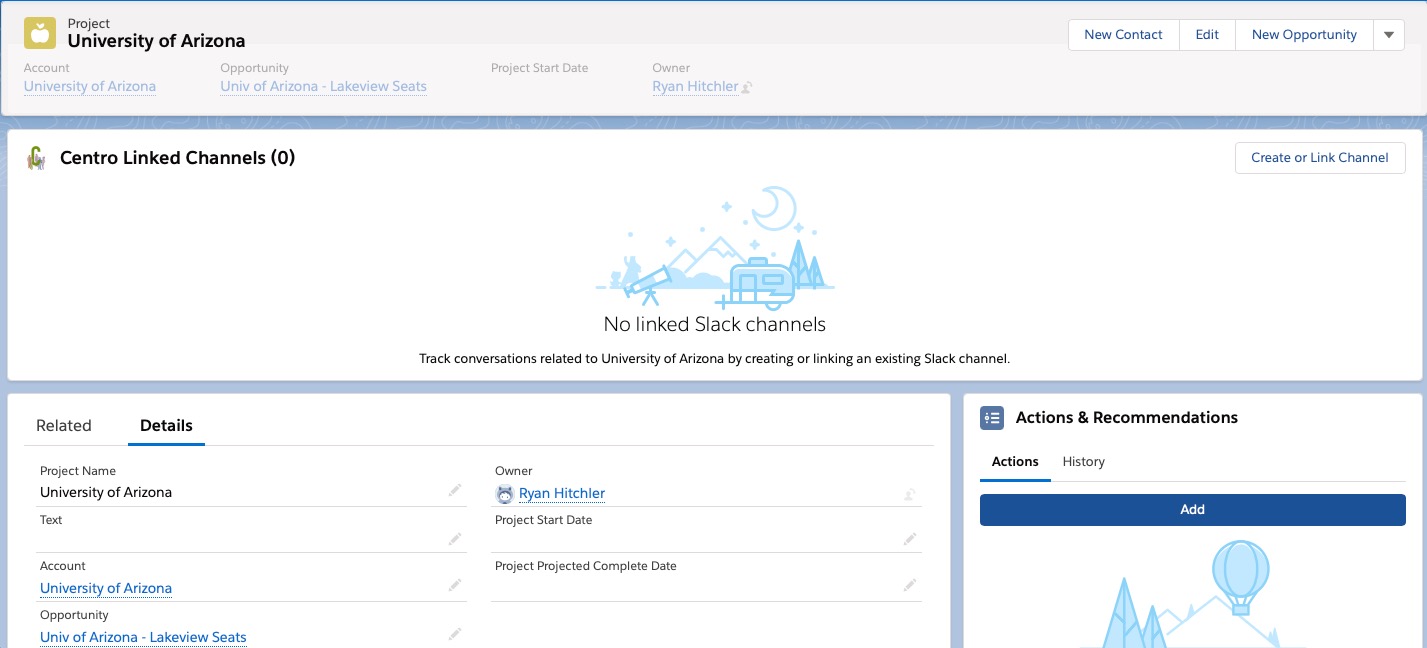Open the History tab
This screenshot has height=648, width=1427.
tap(1083, 461)
